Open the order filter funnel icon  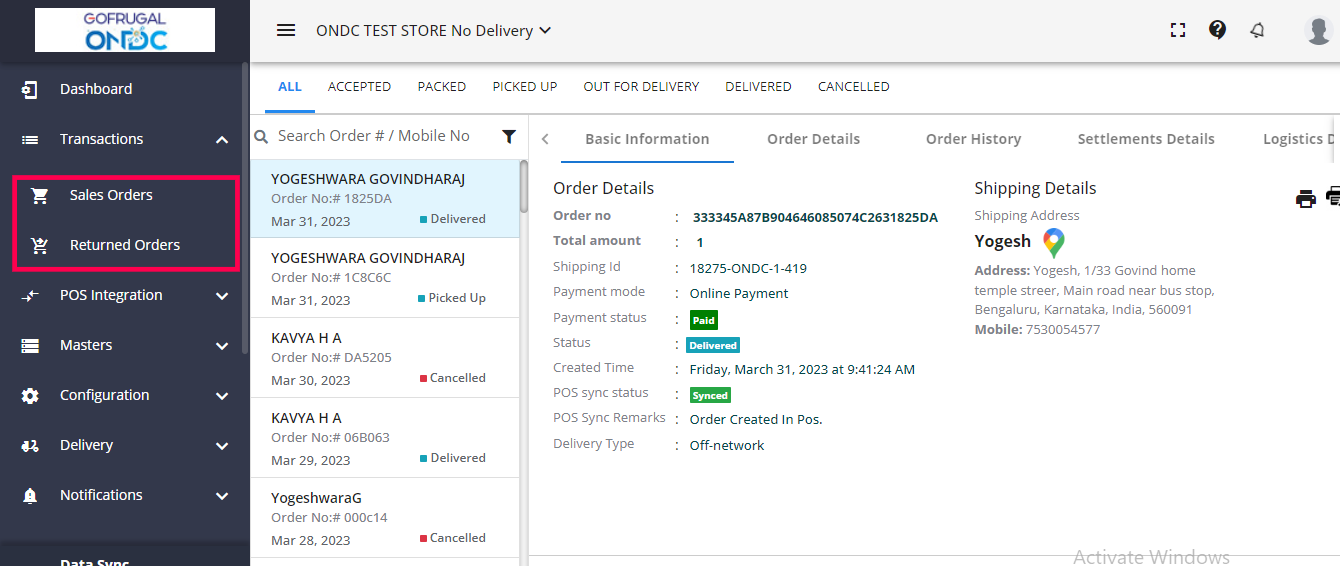pos(509,136)
